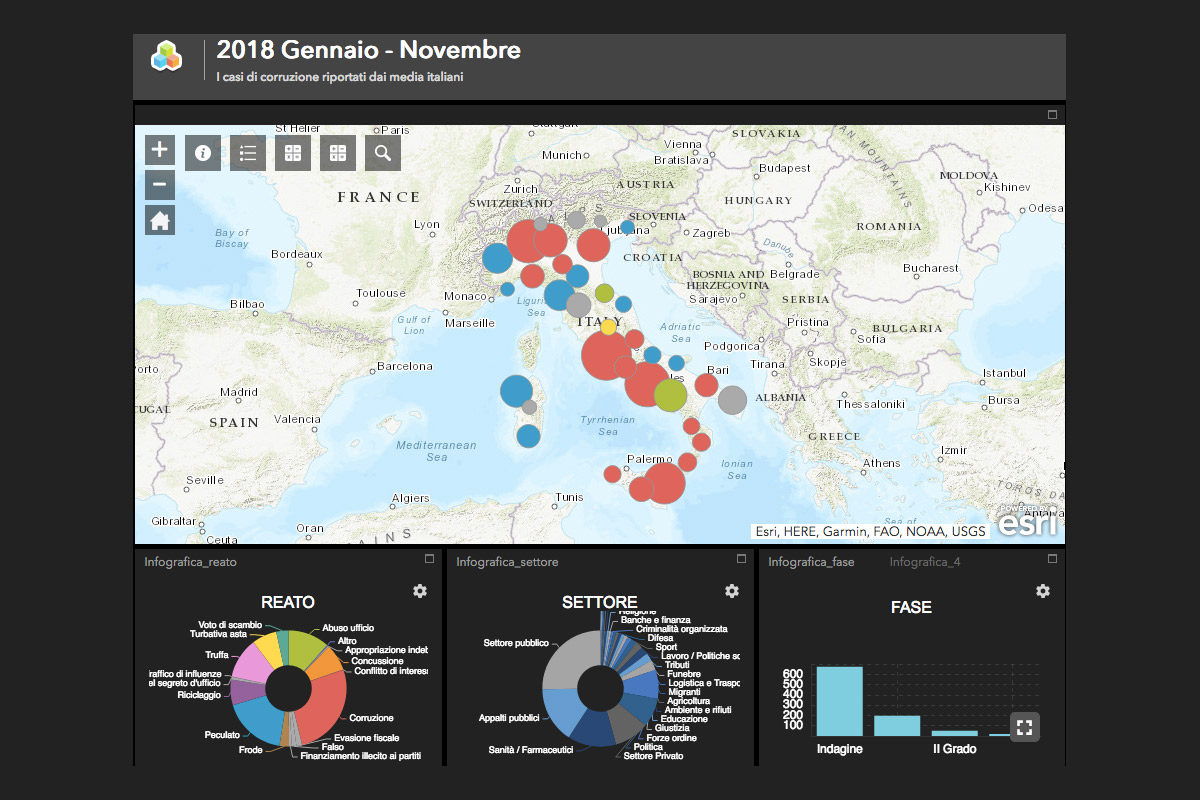The image size is (1200, 800).
Task: Reset map to home extent
Action: pyautogui.click(x=160, y=220)
